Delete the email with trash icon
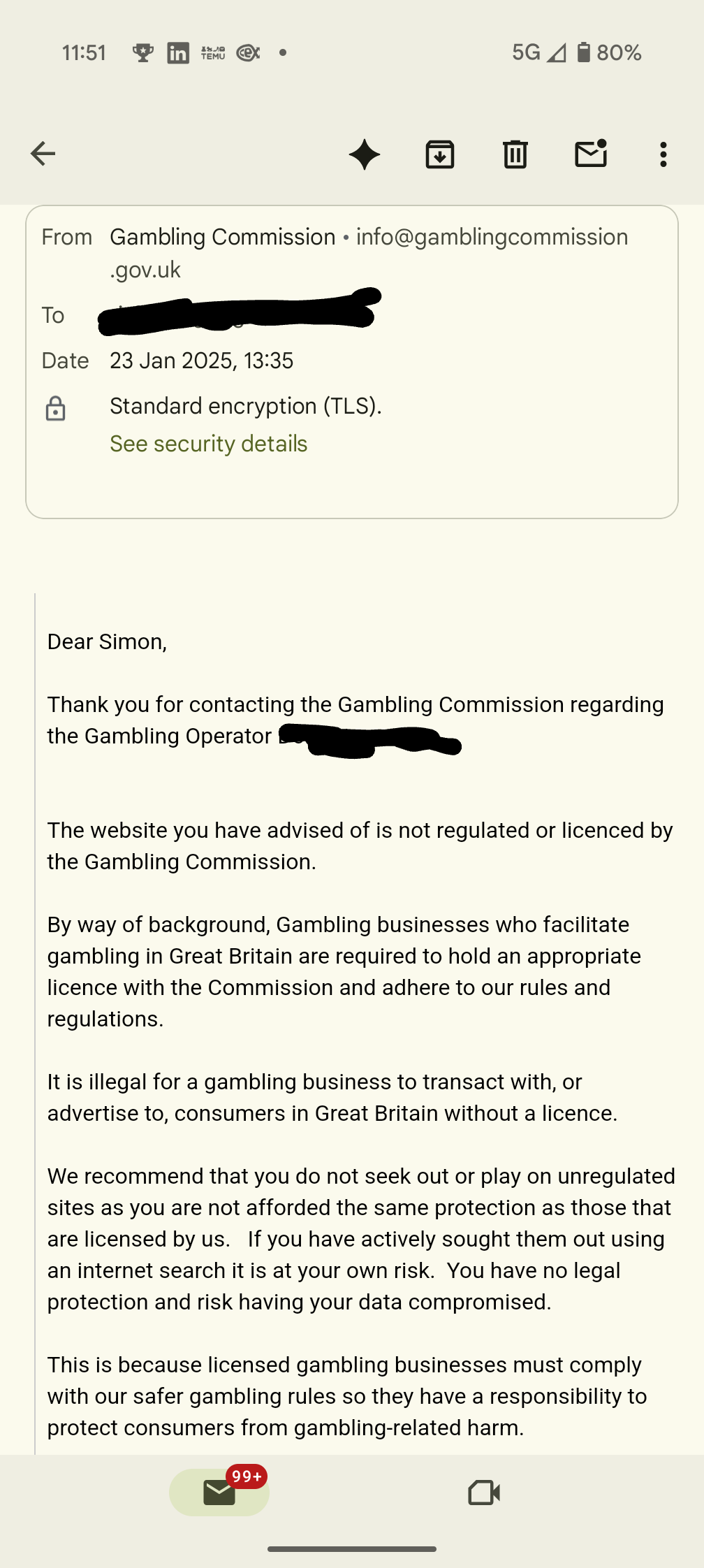The width and height of the screenshot is (704, 1568). [515, 154]
